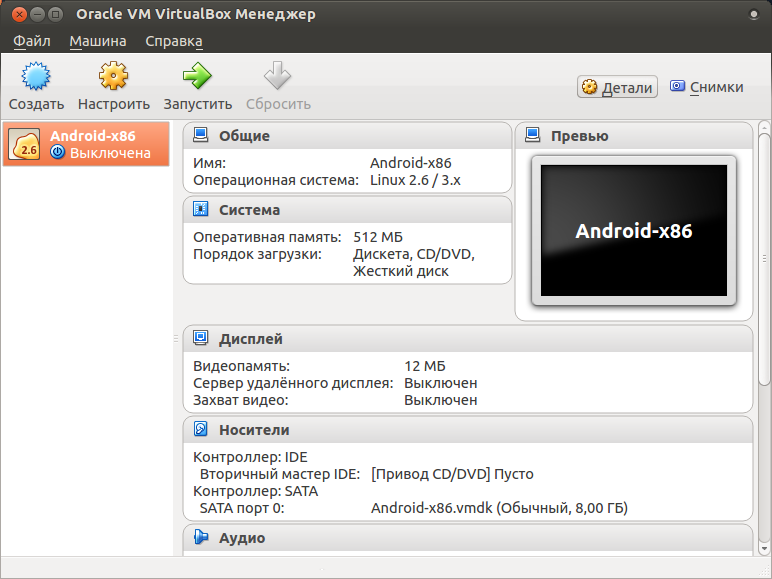Click the Дисплей section screen icon
The height and width of the screenshot is (579, 772).
coord(200,338)
